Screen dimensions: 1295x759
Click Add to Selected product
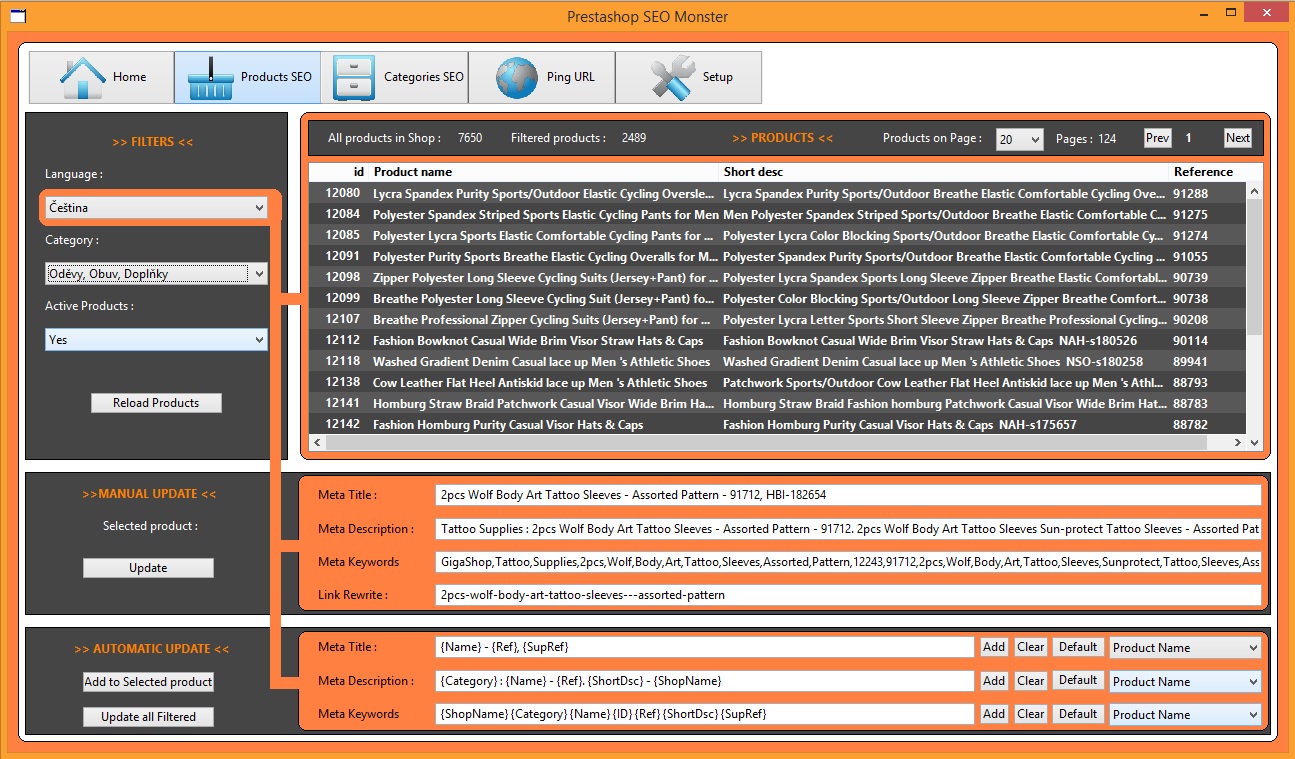[x=148, y=682]
